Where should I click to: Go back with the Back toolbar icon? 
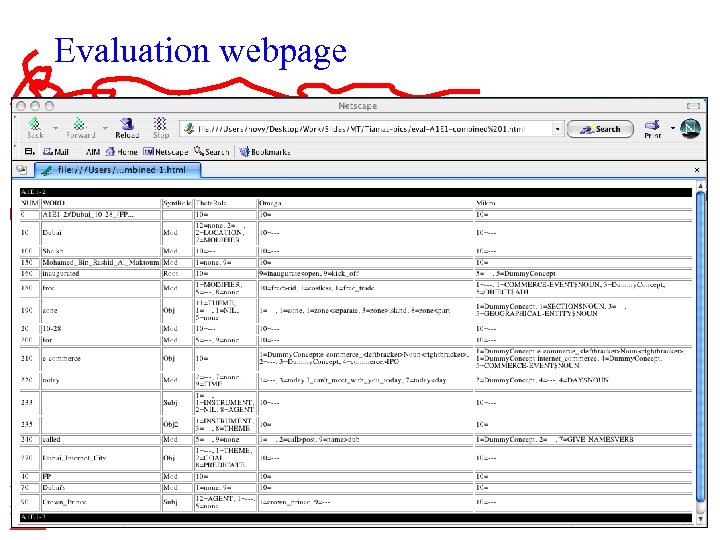pyautogui.click(x=35, y=128)
